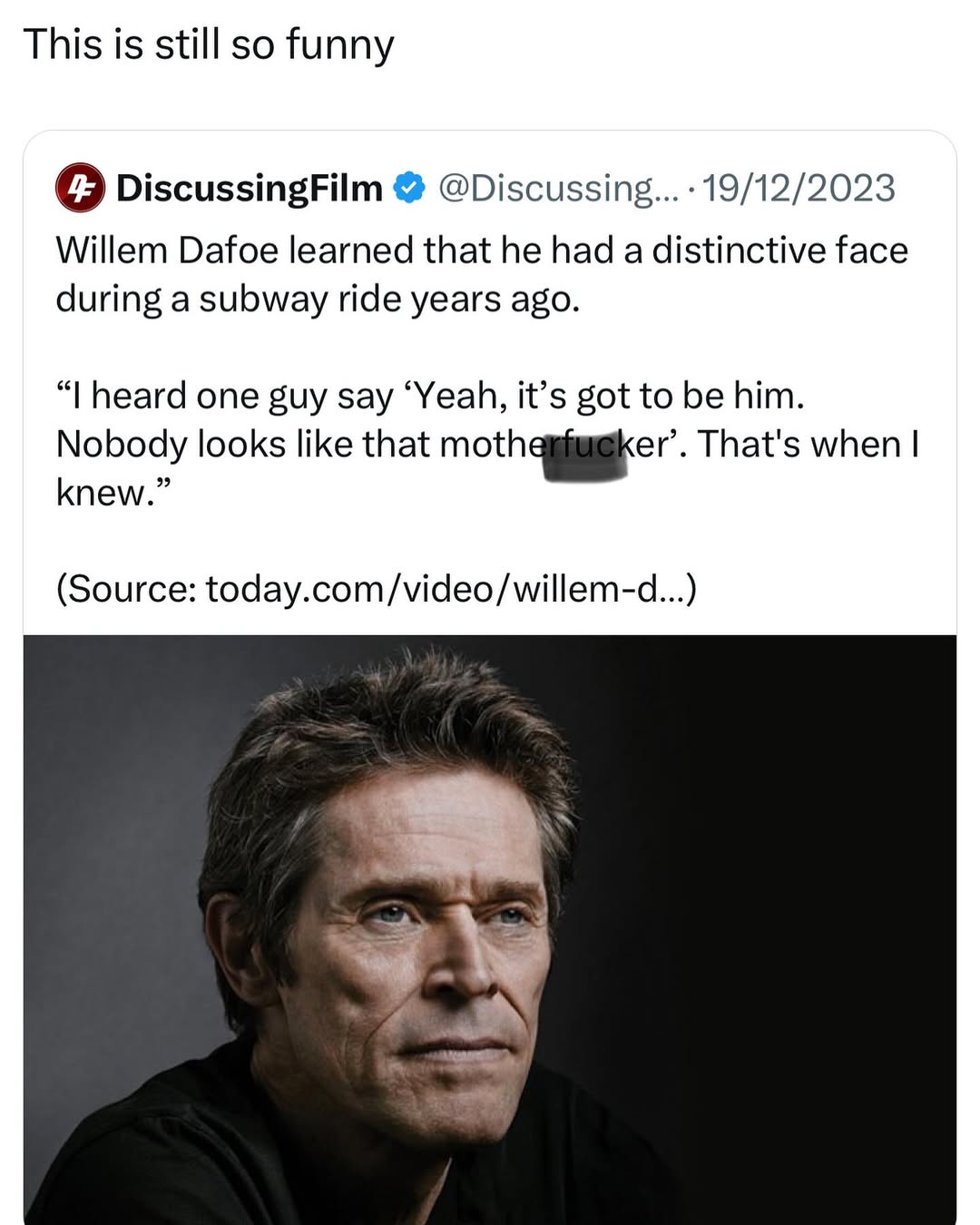Viewport: 980px width, 1225px height.
Task: Open the DiscussingFilm account name
Action: point(250,188)
